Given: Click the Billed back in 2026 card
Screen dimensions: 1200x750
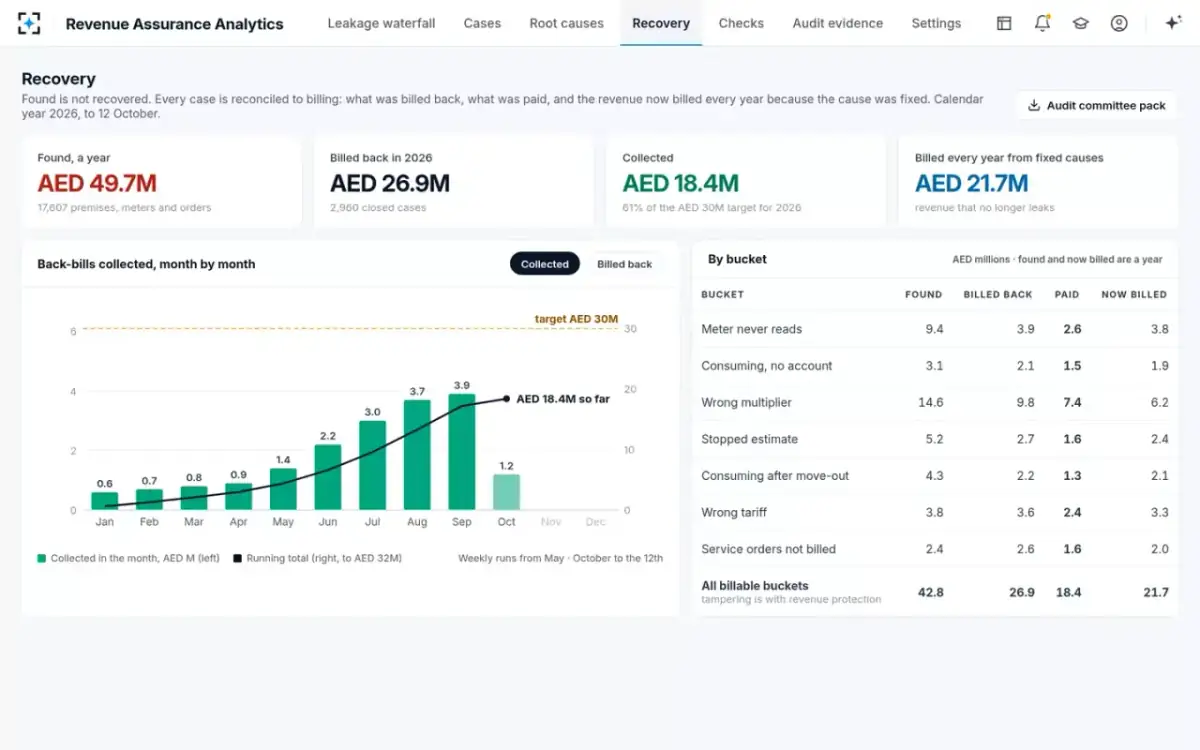Looking at the screenshot, I should tap(453, 183).
